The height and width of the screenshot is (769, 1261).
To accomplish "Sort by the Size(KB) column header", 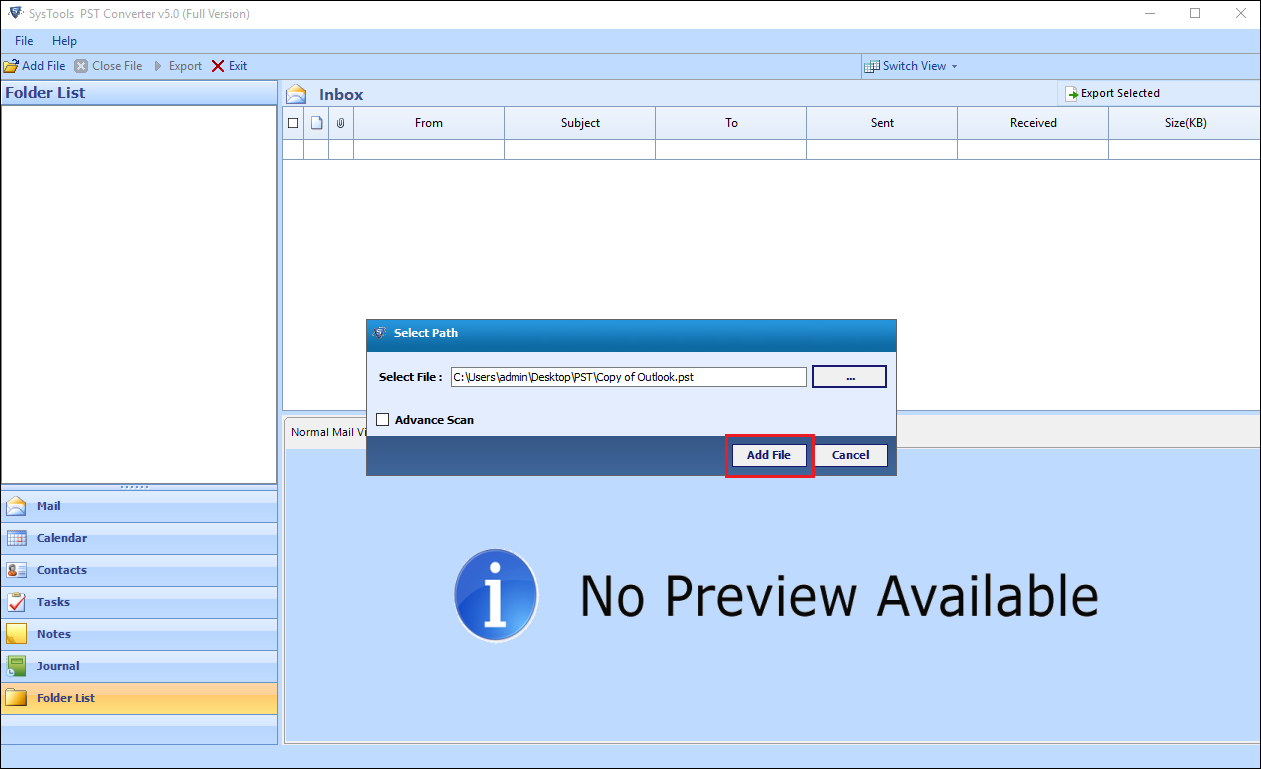I will pos(1185,123).
